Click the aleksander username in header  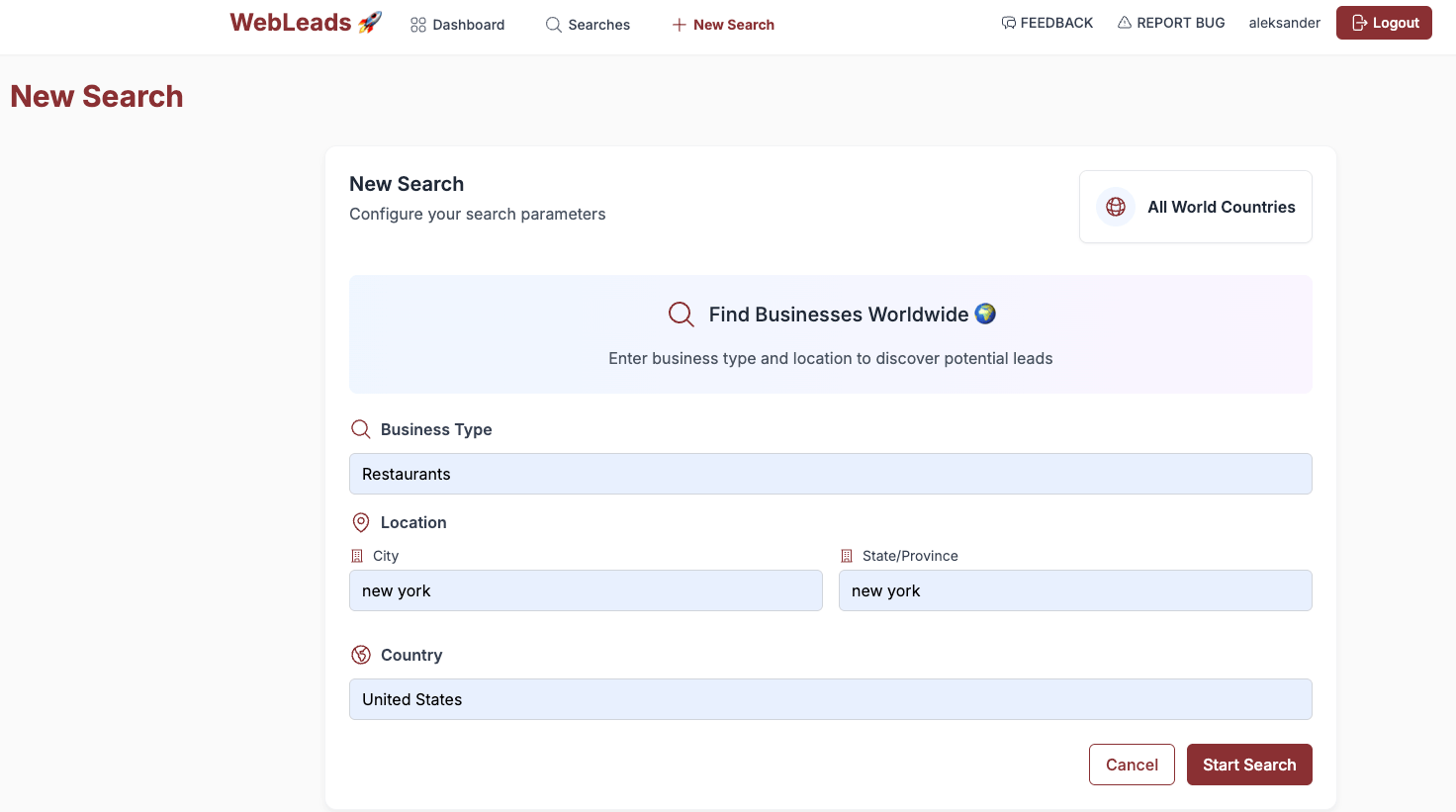click(1284, 23)
